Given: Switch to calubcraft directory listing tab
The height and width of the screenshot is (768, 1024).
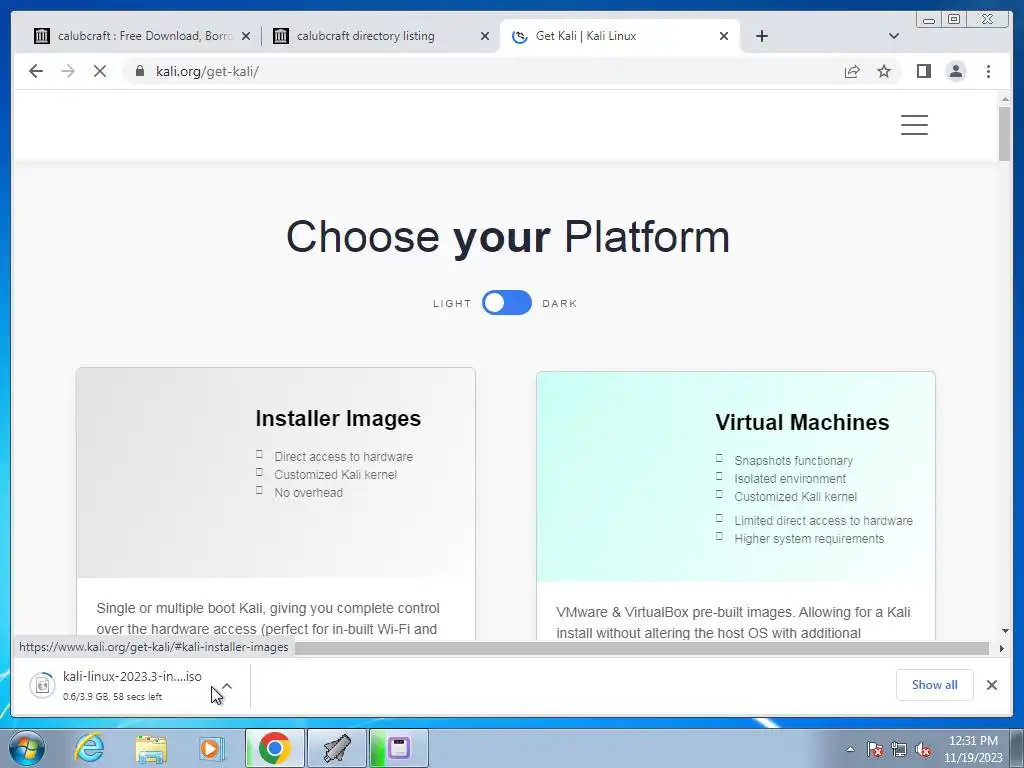Looking at the screenshot, I should pyautogui.click(x=381, y=36).
